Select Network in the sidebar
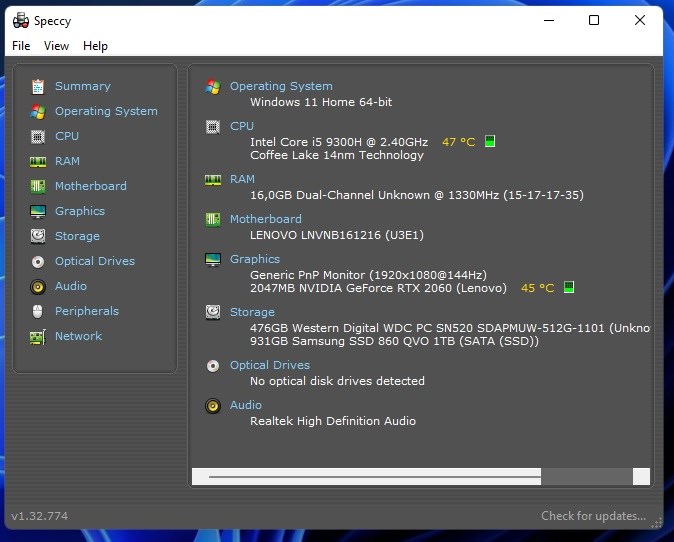 tap(79, 336)
